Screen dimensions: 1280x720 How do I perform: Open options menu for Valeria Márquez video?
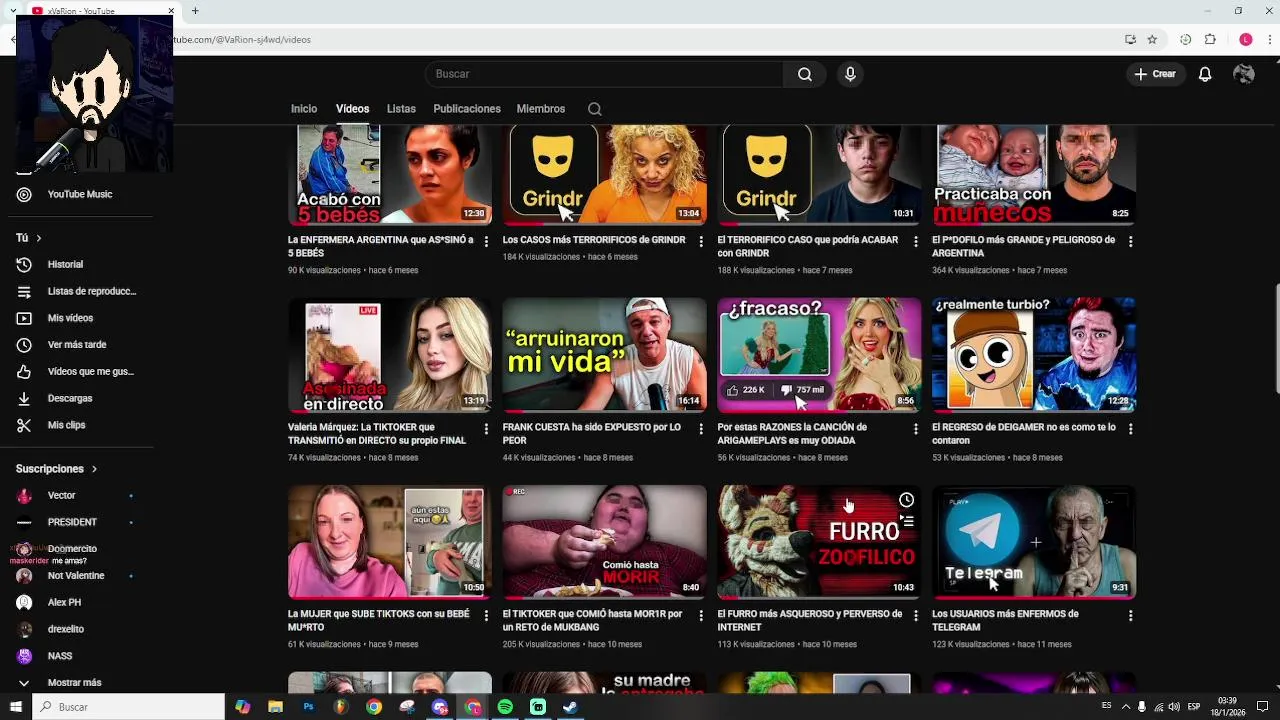coord(487,429)
